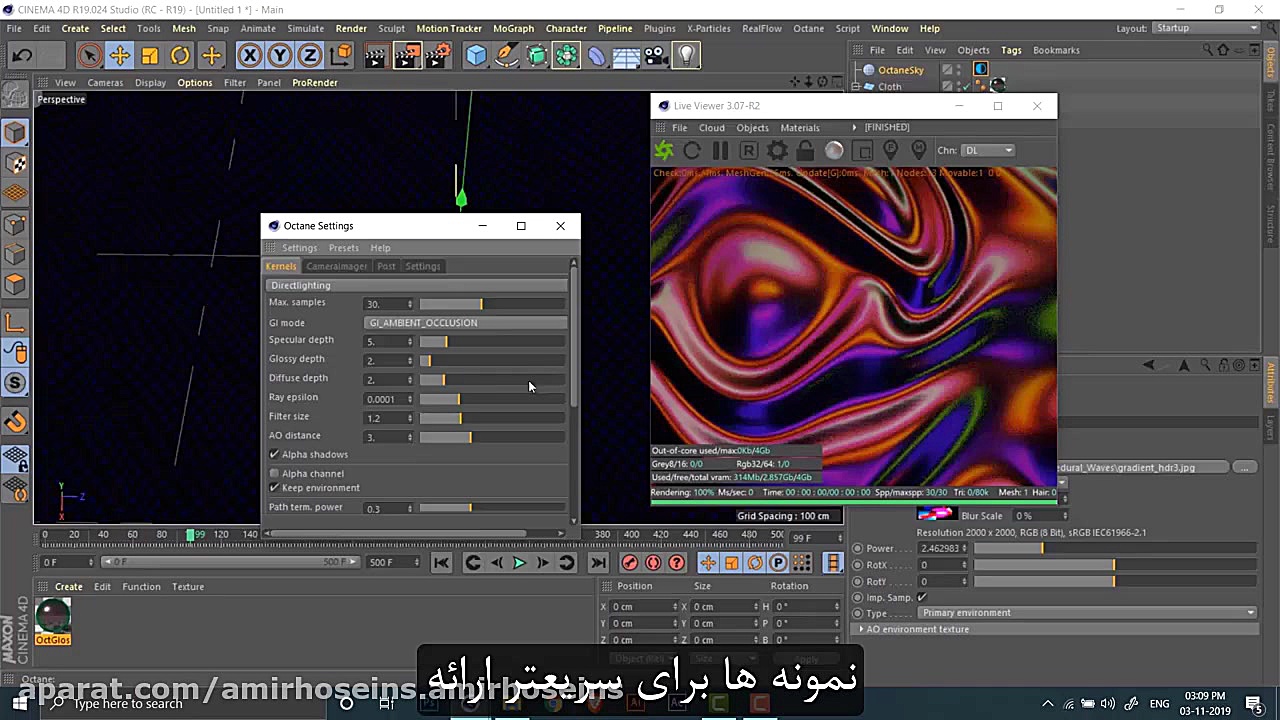Restart the render with the green Octane icon

pos(664,150)
